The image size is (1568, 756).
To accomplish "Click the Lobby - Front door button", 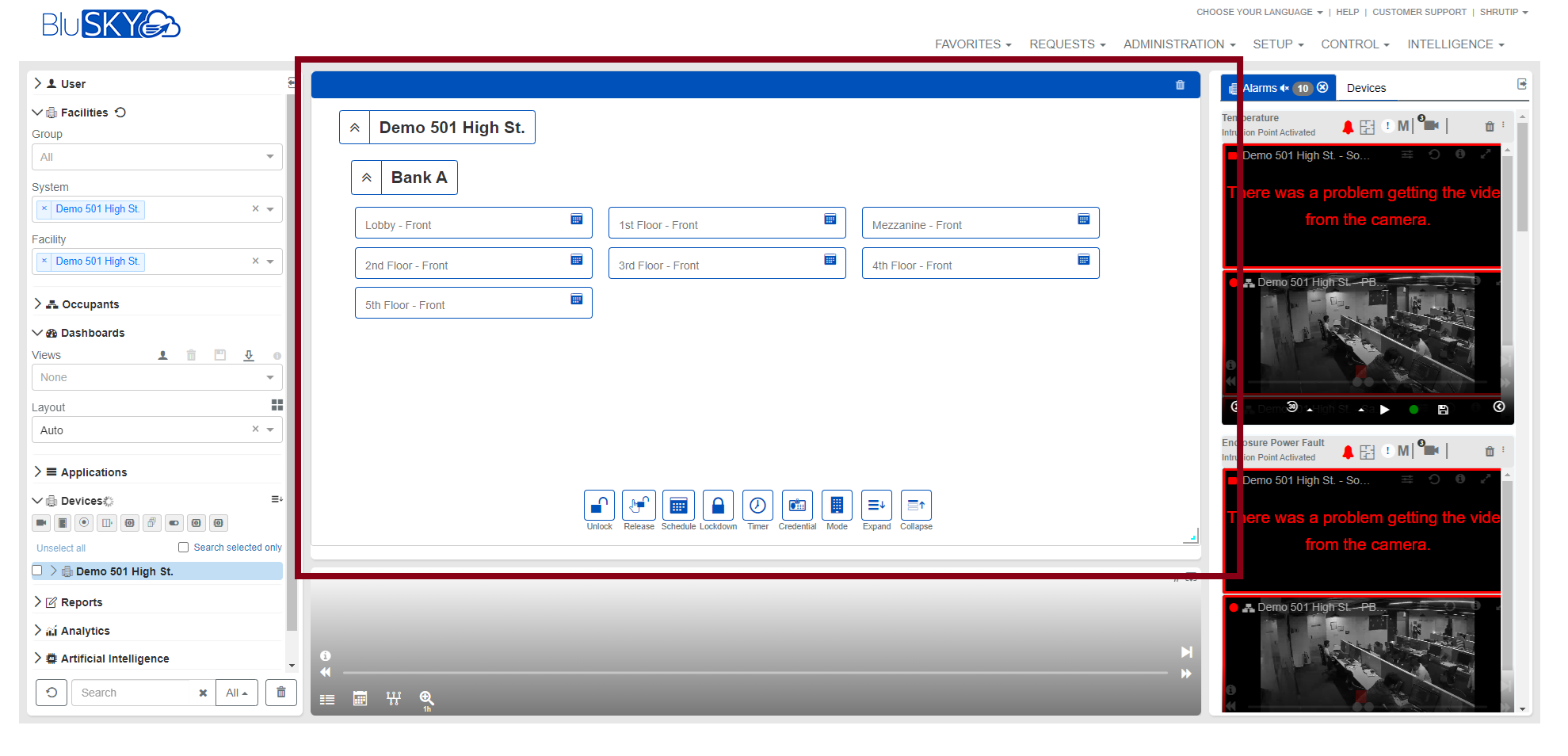I will click(x=473, y=224).
